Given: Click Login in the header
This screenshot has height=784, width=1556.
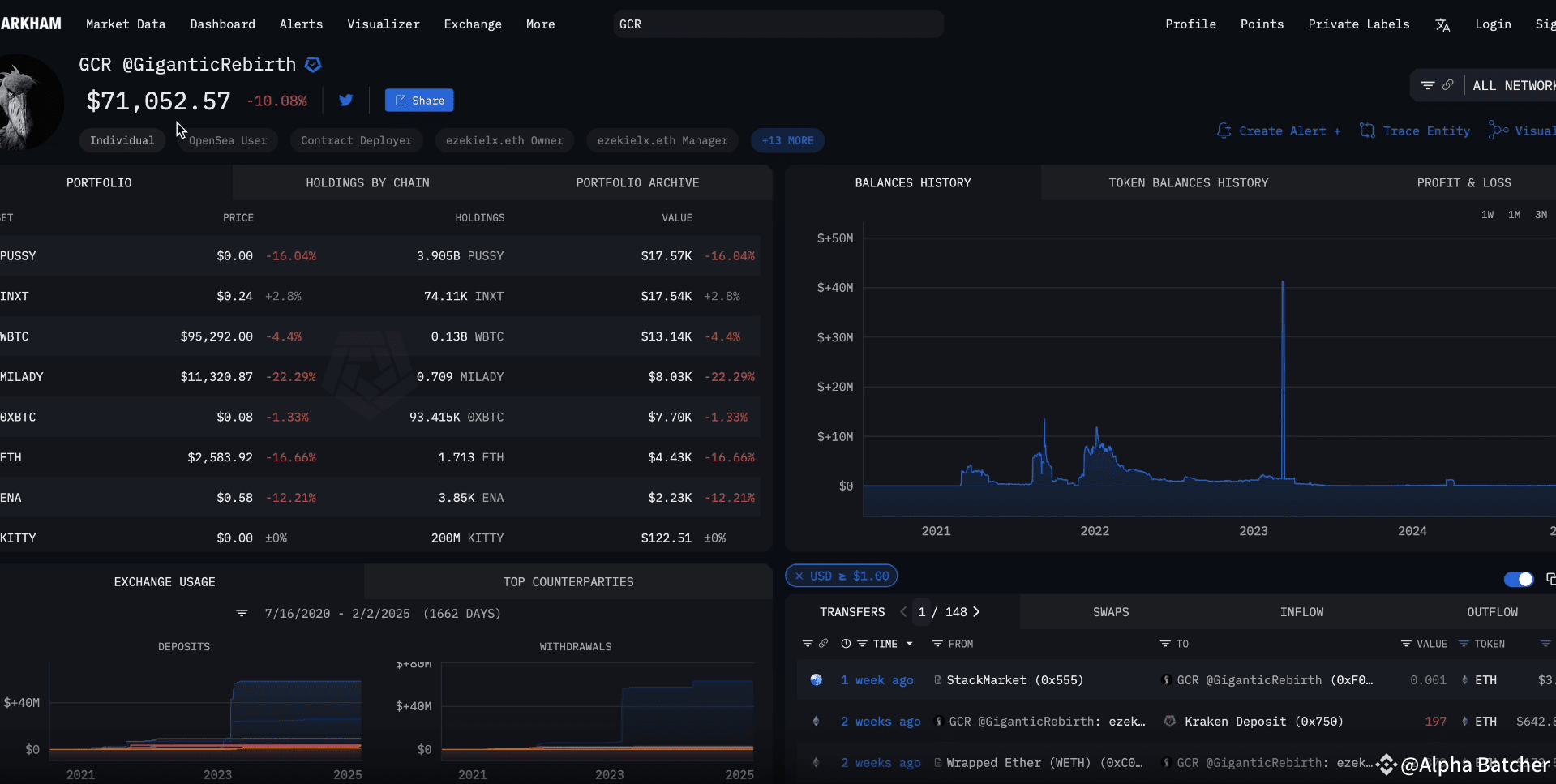Looking at the screenshot, I should tap(1494, 24).
